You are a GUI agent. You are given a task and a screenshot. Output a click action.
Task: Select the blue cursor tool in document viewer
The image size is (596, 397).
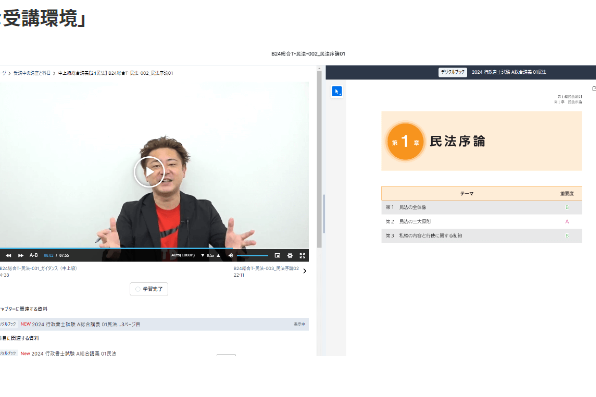[x=337, y=91]
